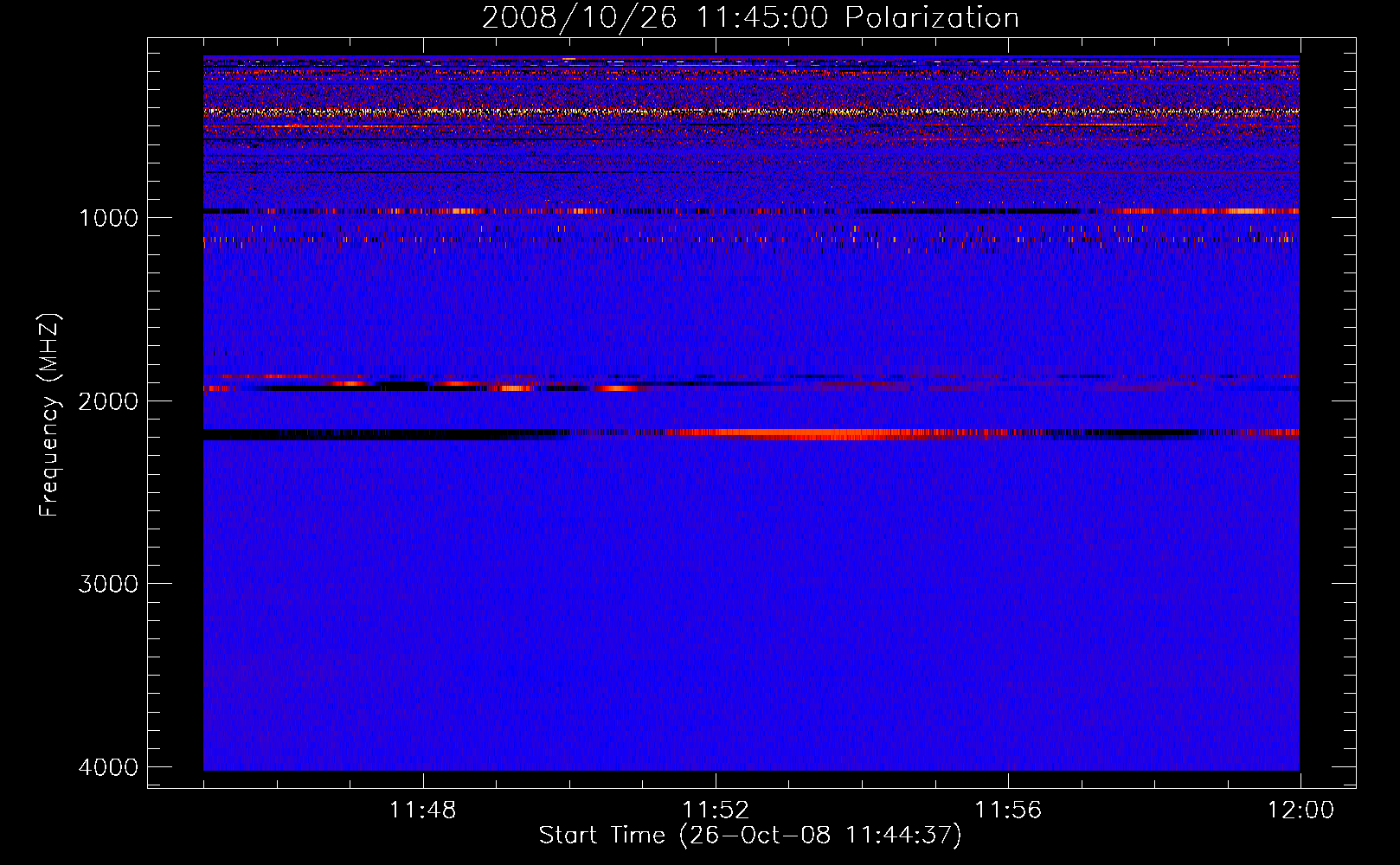Click the 'Start Time (26-Oct-08 11:44:37)' label
Screen dimensions: 1400x865
click(x=750, y=836)
